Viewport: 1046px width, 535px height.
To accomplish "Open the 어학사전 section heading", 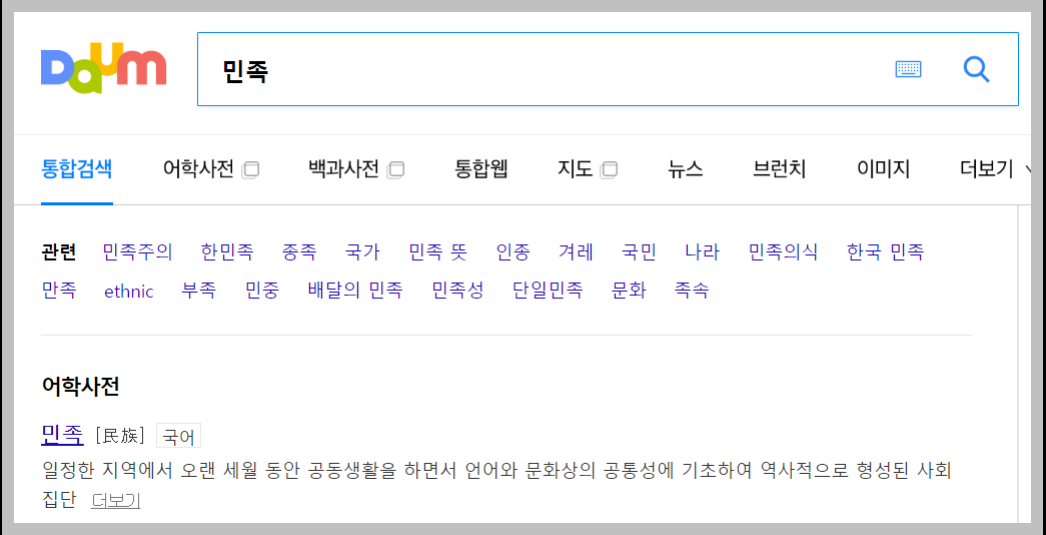I will [x=80, y=386].
